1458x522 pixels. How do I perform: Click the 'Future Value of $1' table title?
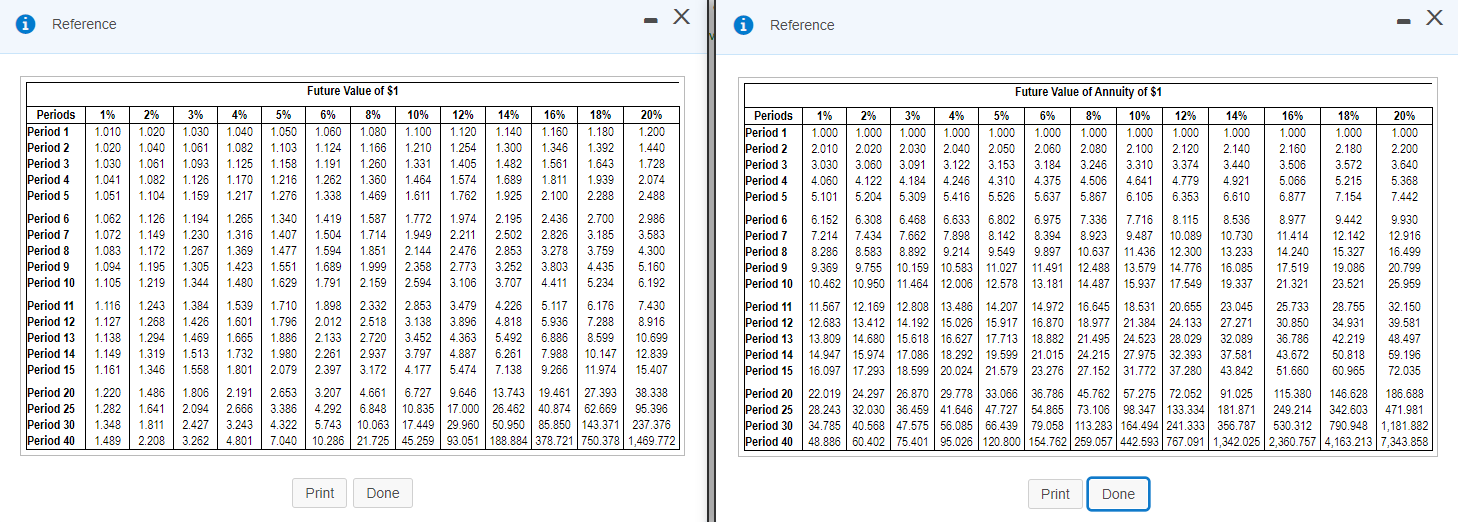point(353,91)
